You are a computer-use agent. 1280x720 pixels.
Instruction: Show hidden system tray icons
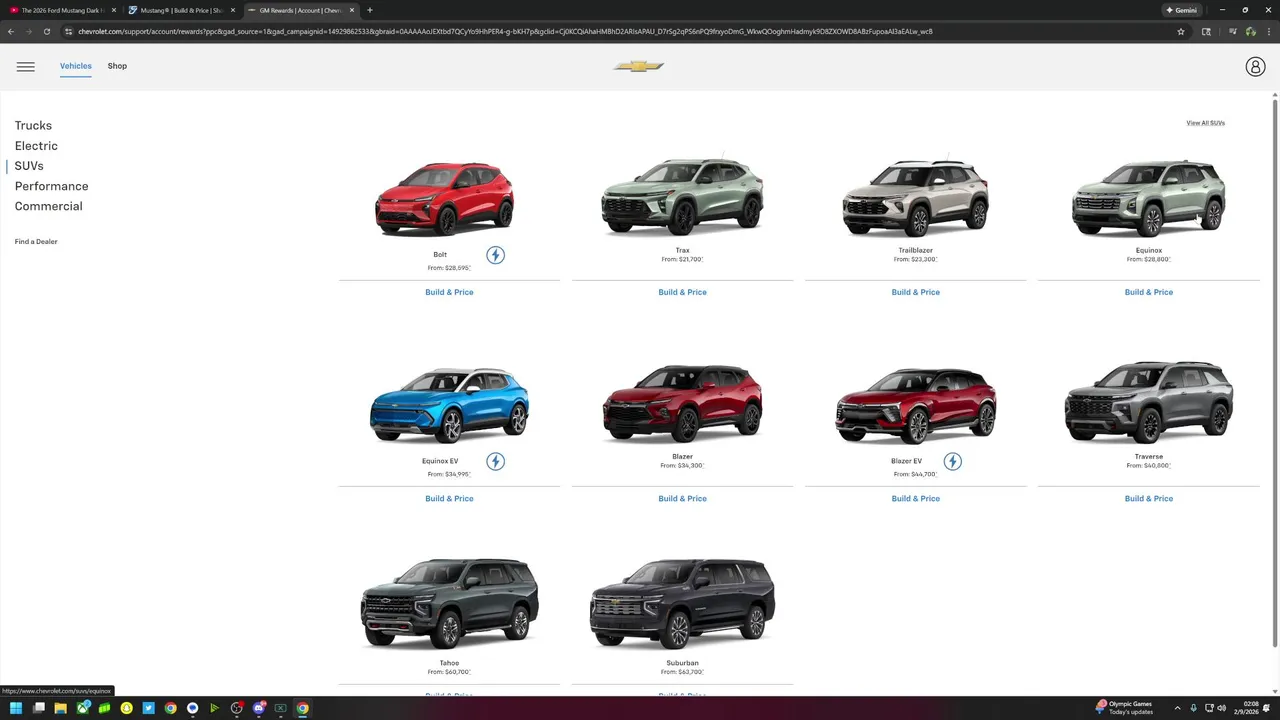tap(1177, 708)
